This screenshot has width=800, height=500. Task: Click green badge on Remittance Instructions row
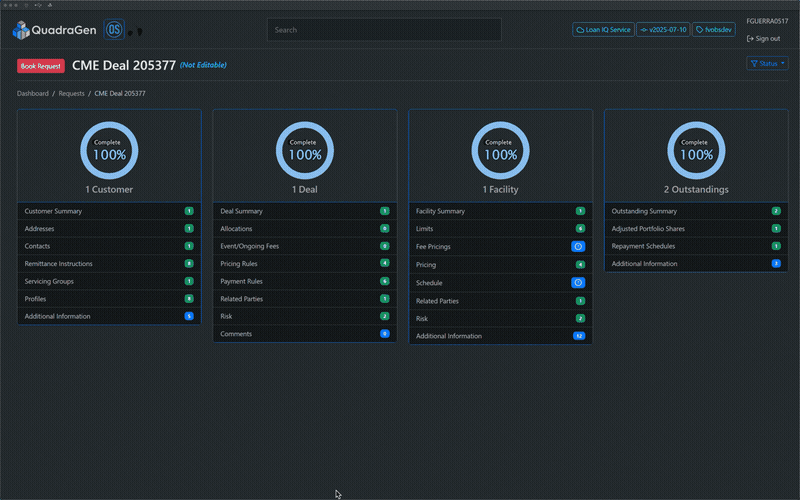[189, 264]
